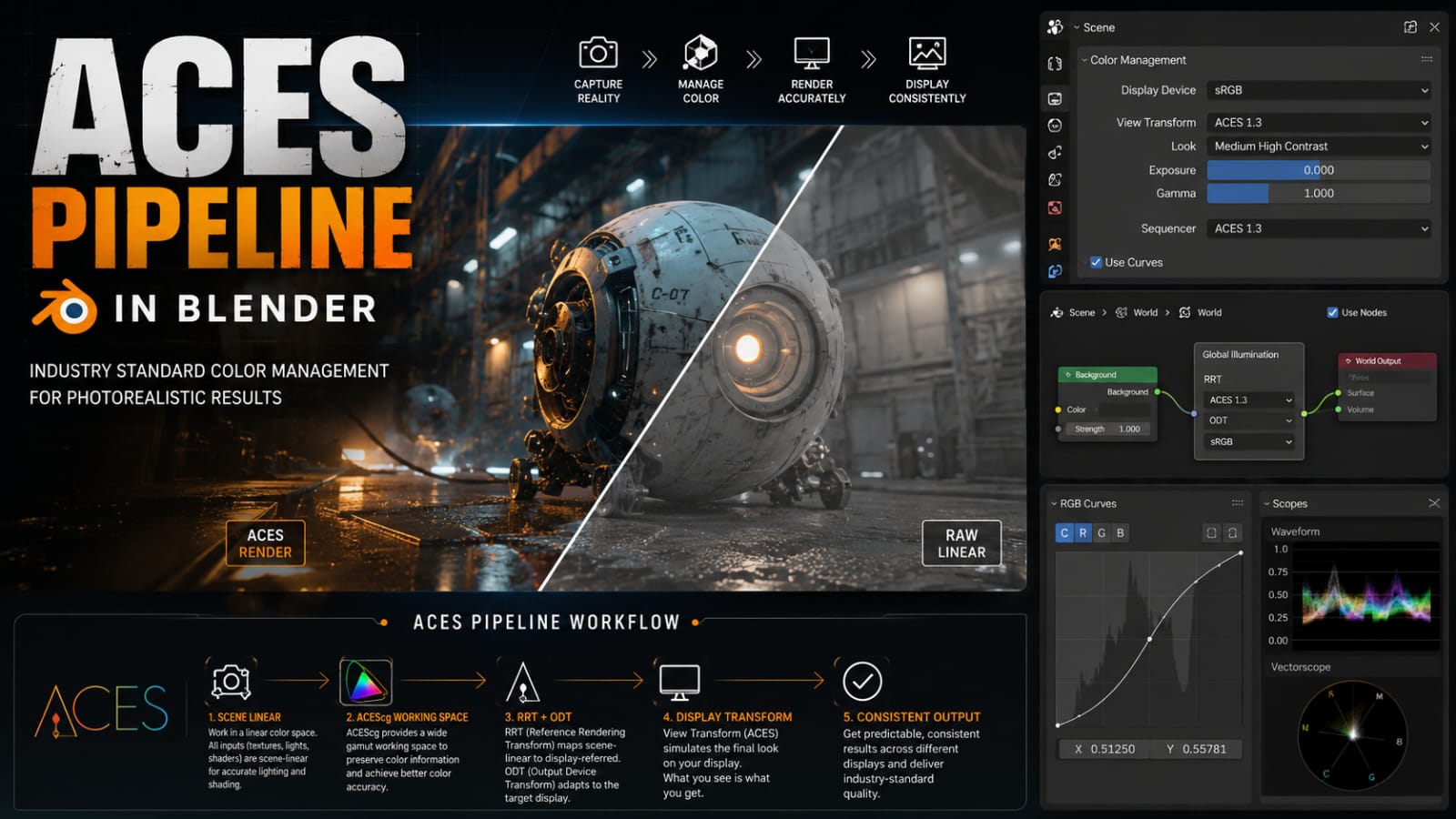Image resolution: width=1456 pixels, height=819 pixels.
Task: Select the Tool properties tab icon
Action: coord(1055,64)
